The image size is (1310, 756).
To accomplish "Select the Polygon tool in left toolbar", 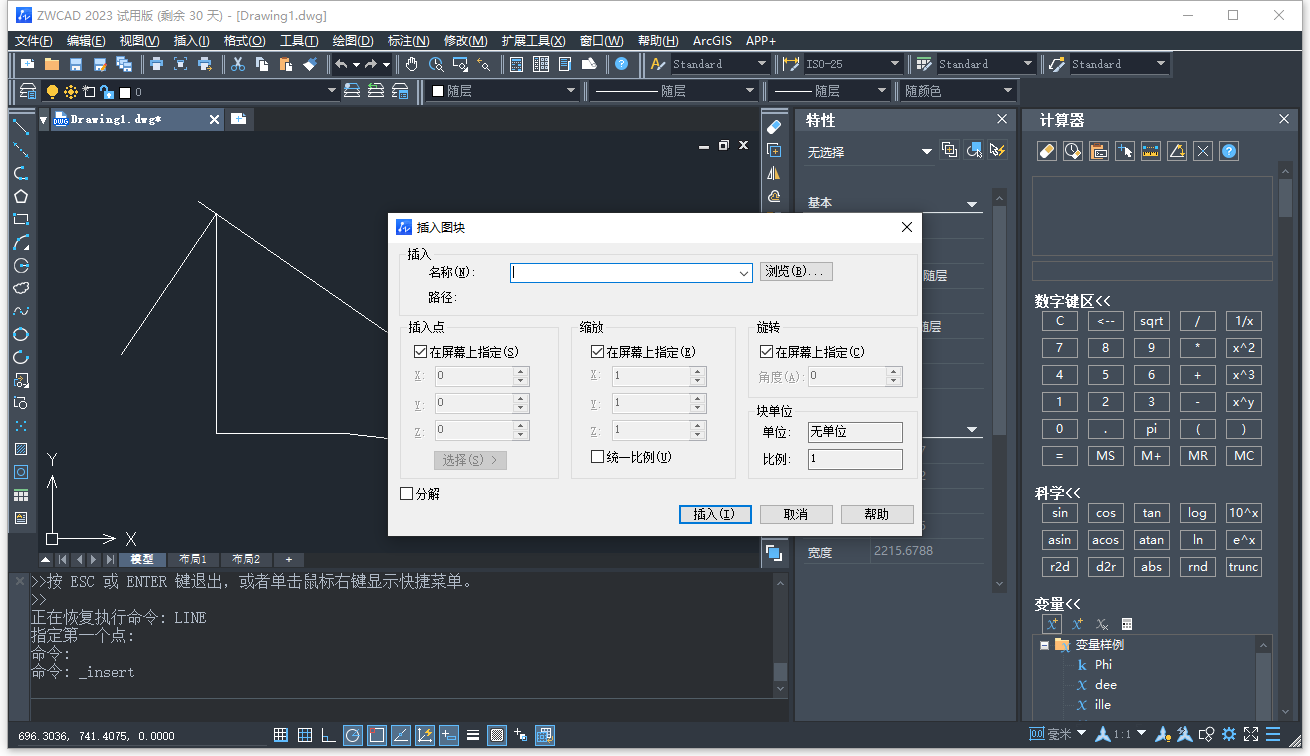I will point(20,196).
